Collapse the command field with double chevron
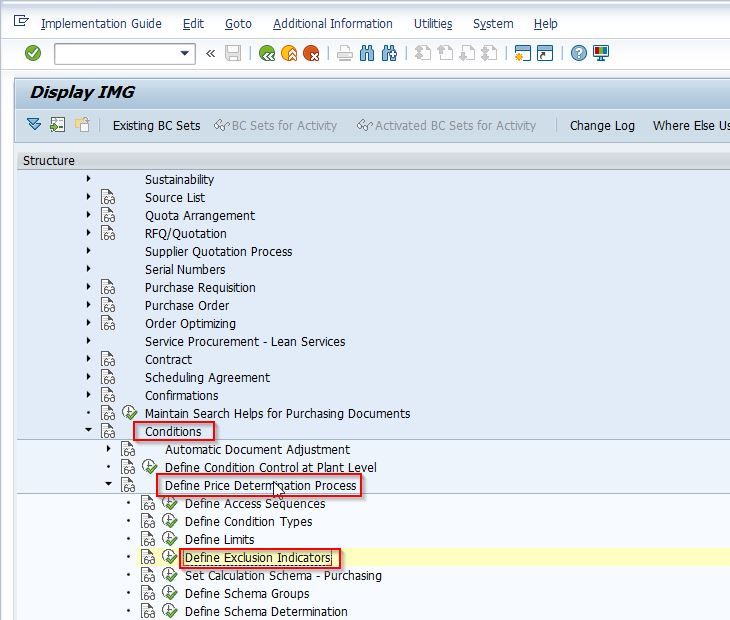730x620 pixels. point(210,54)
